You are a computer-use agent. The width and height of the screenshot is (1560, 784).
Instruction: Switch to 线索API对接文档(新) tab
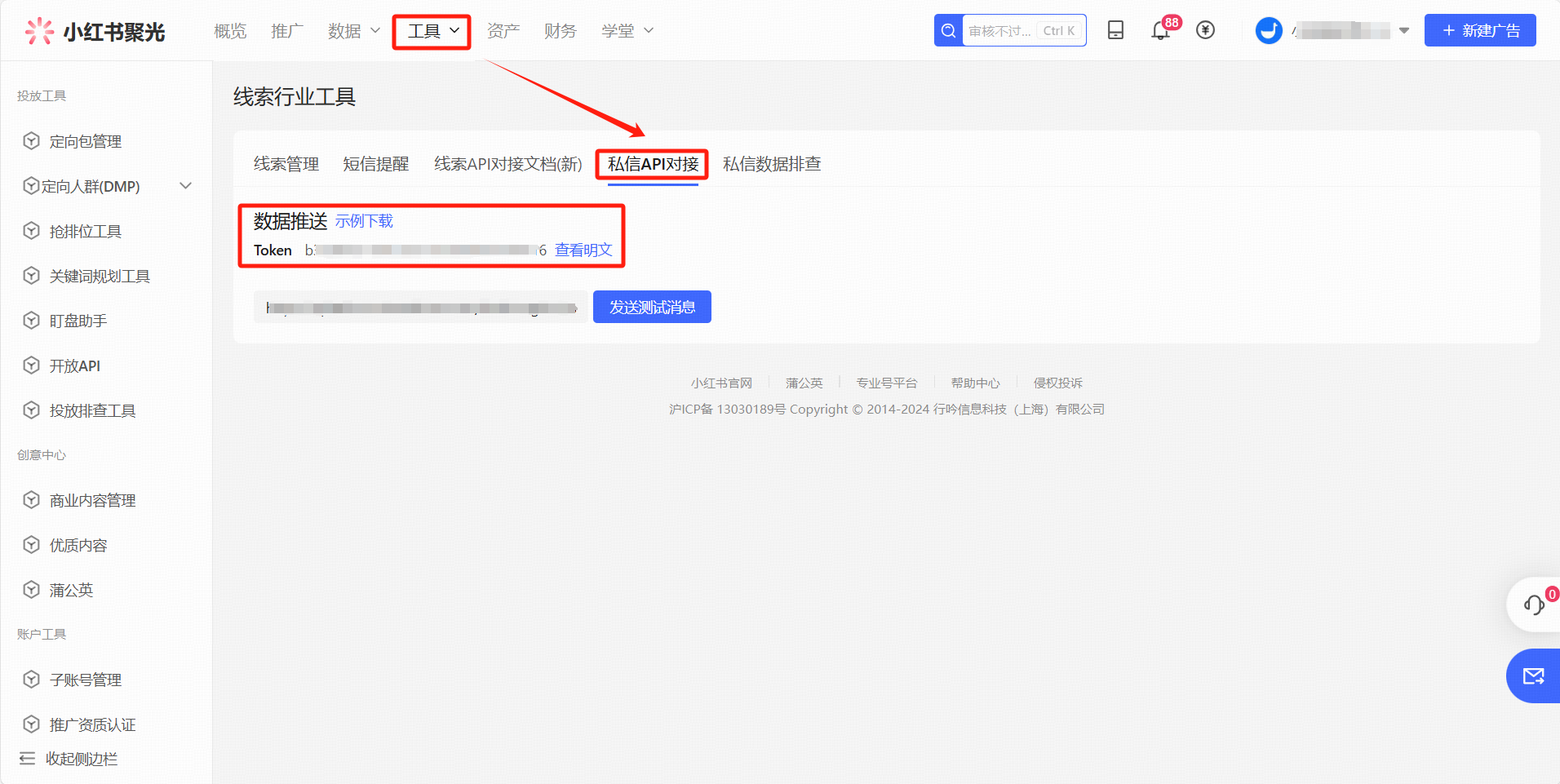[508, 164]
